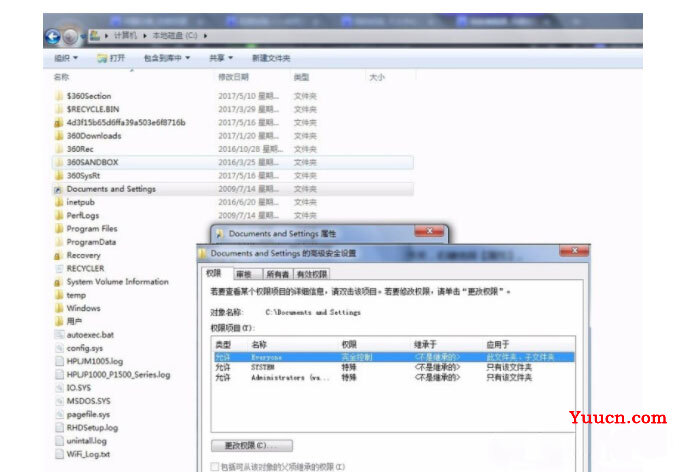Tick the 包括可从该对象的父项继承的权限 checkbox
679x472 pixels.
point(214,466)
